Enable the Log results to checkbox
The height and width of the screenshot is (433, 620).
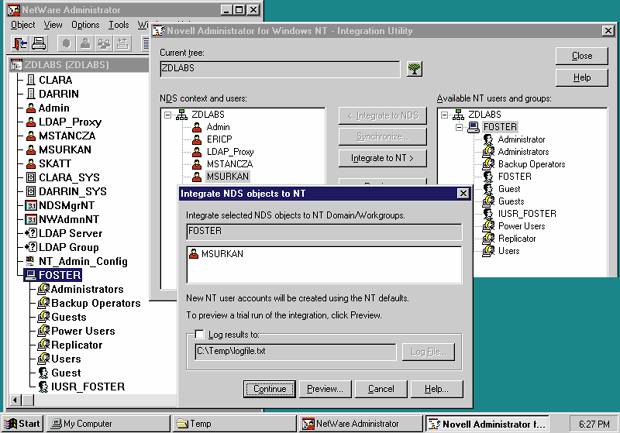pyautogui.click(x=200, y=334)
